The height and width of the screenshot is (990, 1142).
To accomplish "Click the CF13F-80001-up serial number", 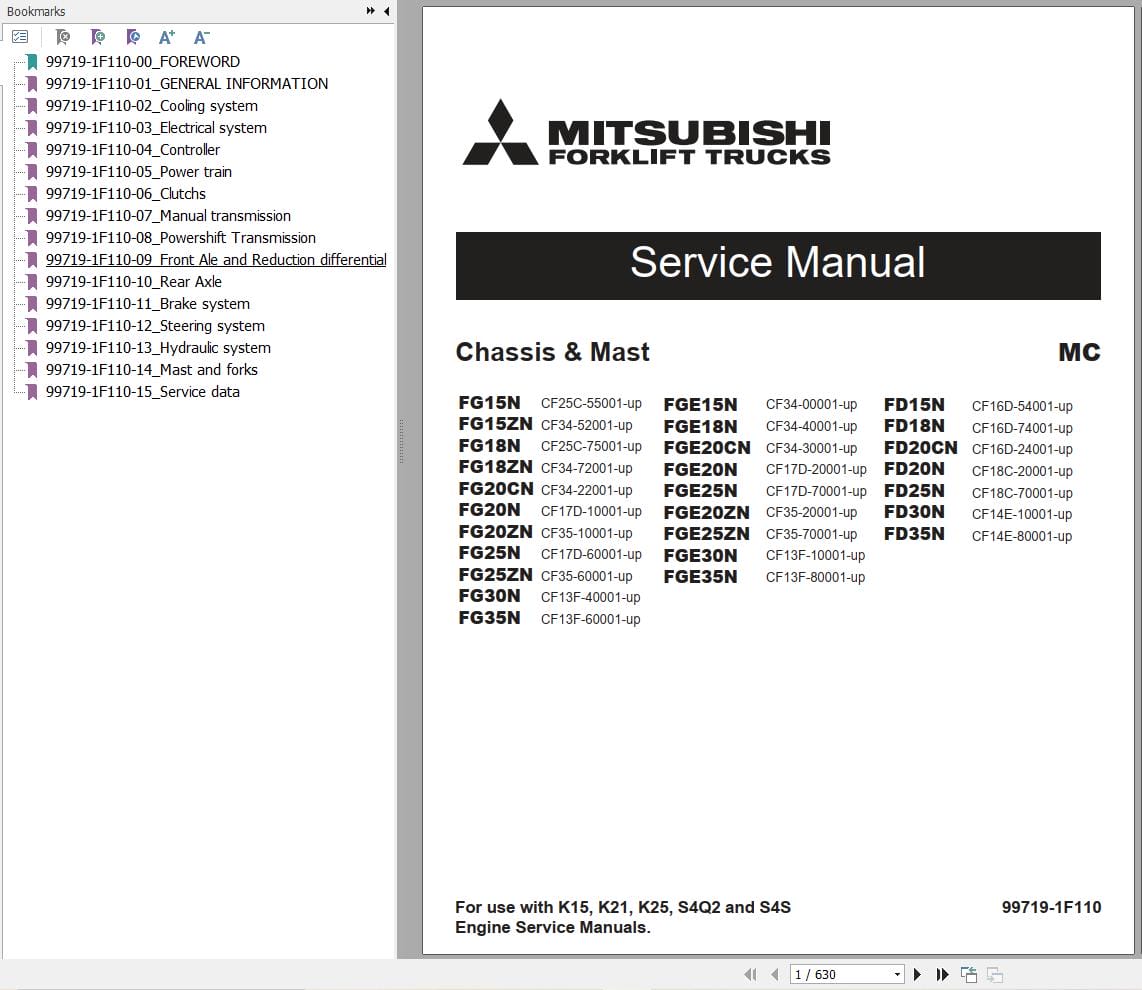I will [x=816, y=577].
